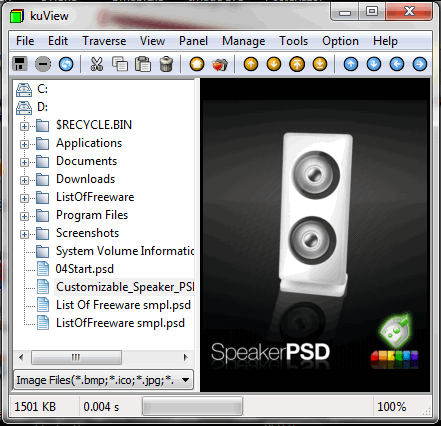The image size is (441, 426).
Task: Click the blue left arrow icon
Action: coord(397,64)
